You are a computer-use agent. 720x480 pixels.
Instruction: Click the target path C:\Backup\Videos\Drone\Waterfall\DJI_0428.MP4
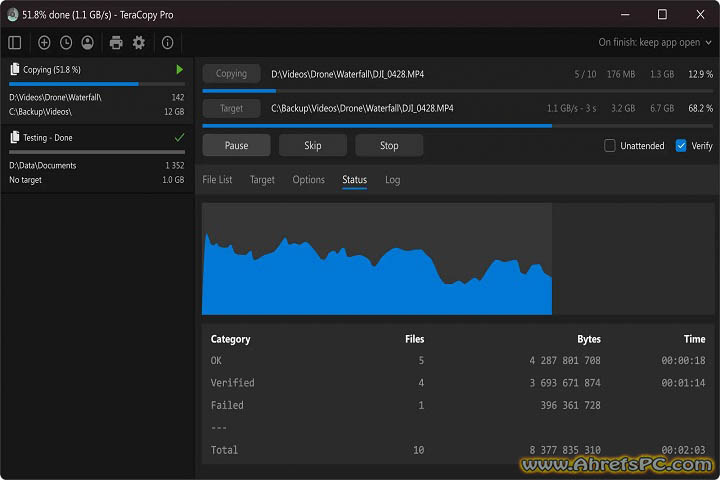[x=362, y=108]
